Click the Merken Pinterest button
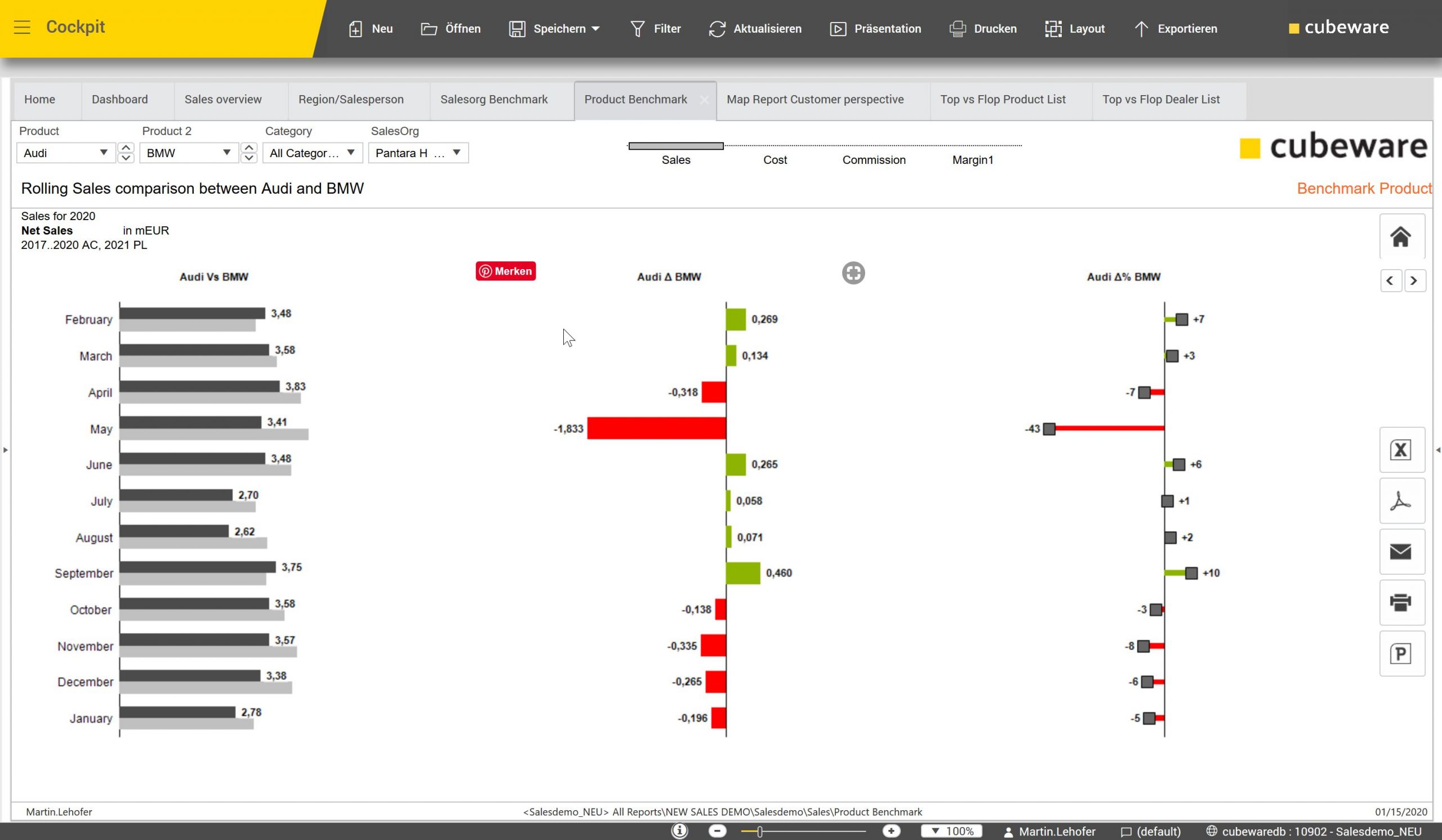This screenshot has height=840, width=1442. [505, 271]
